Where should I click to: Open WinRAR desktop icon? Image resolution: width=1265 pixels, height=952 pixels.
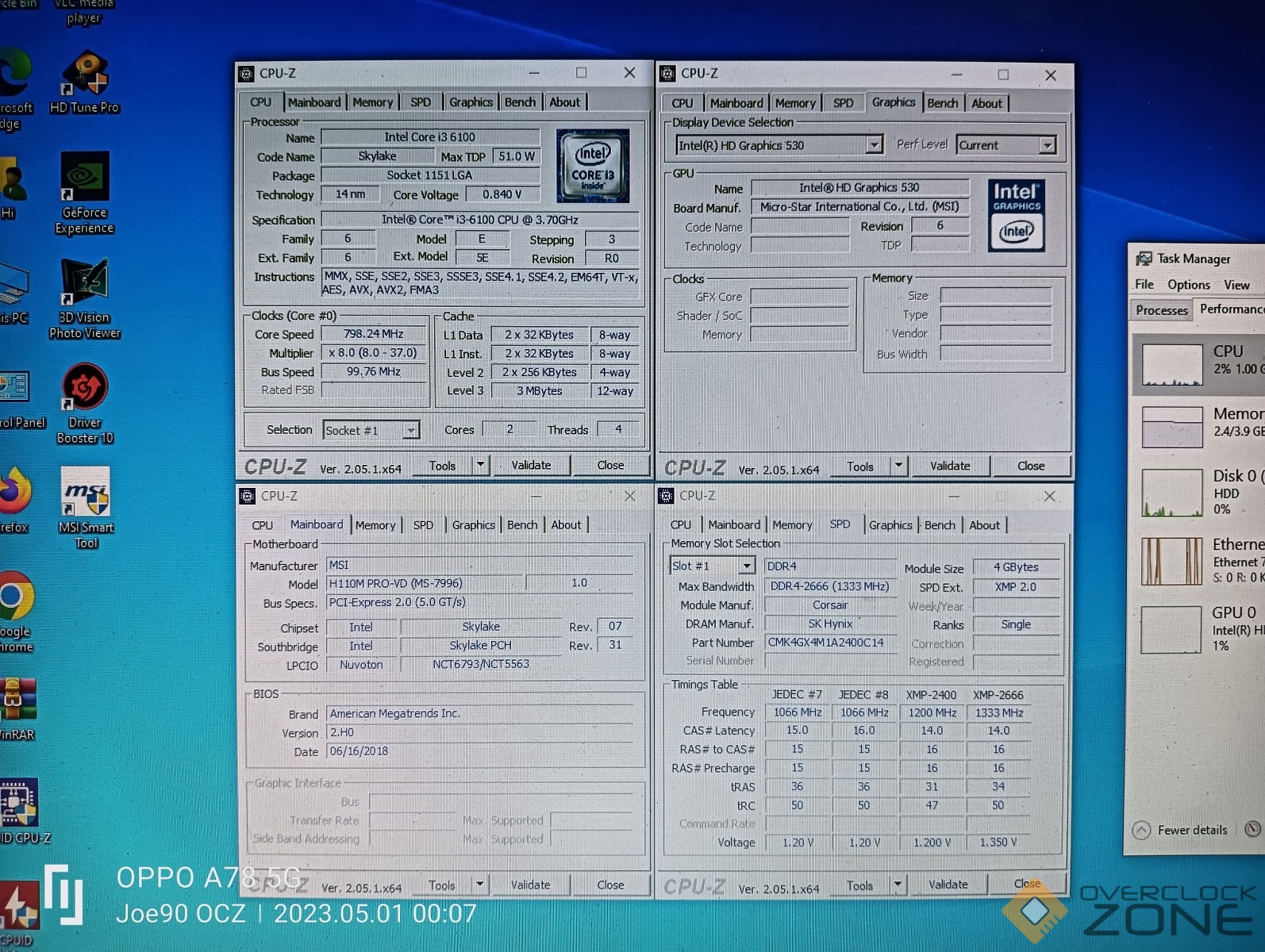(17, 708)
